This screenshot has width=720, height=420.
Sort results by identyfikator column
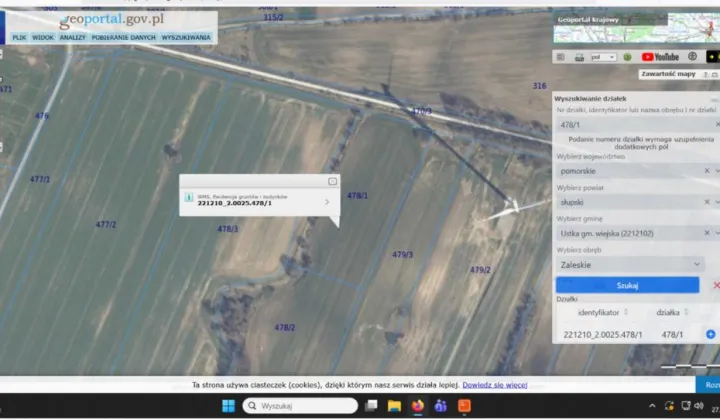tap(602, 313)
